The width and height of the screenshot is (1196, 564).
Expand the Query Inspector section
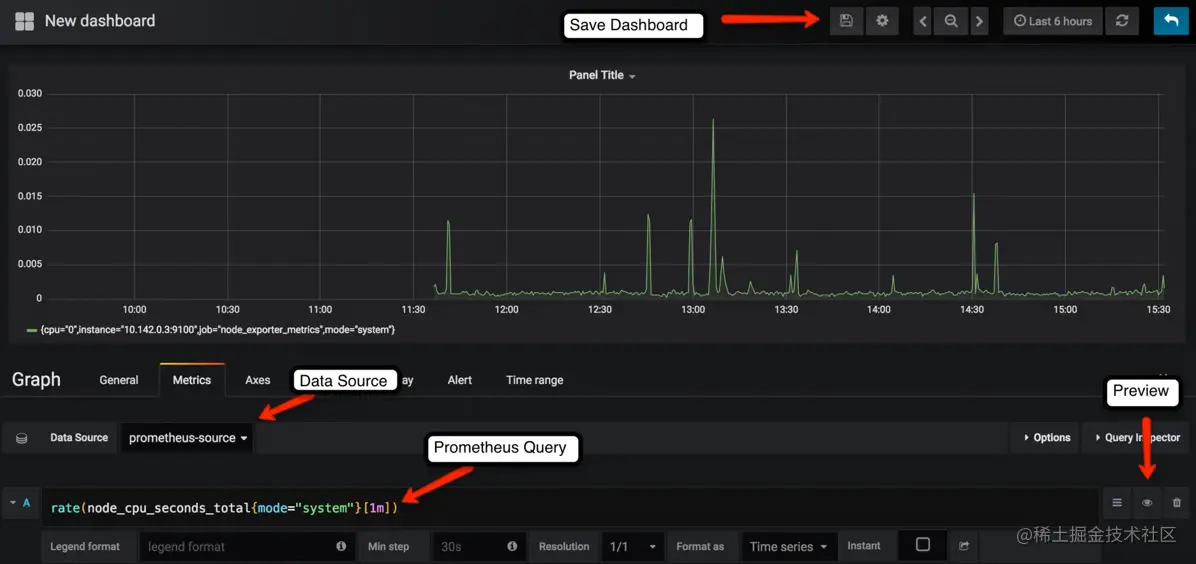pyautogui.click(x=1137, y=438)
